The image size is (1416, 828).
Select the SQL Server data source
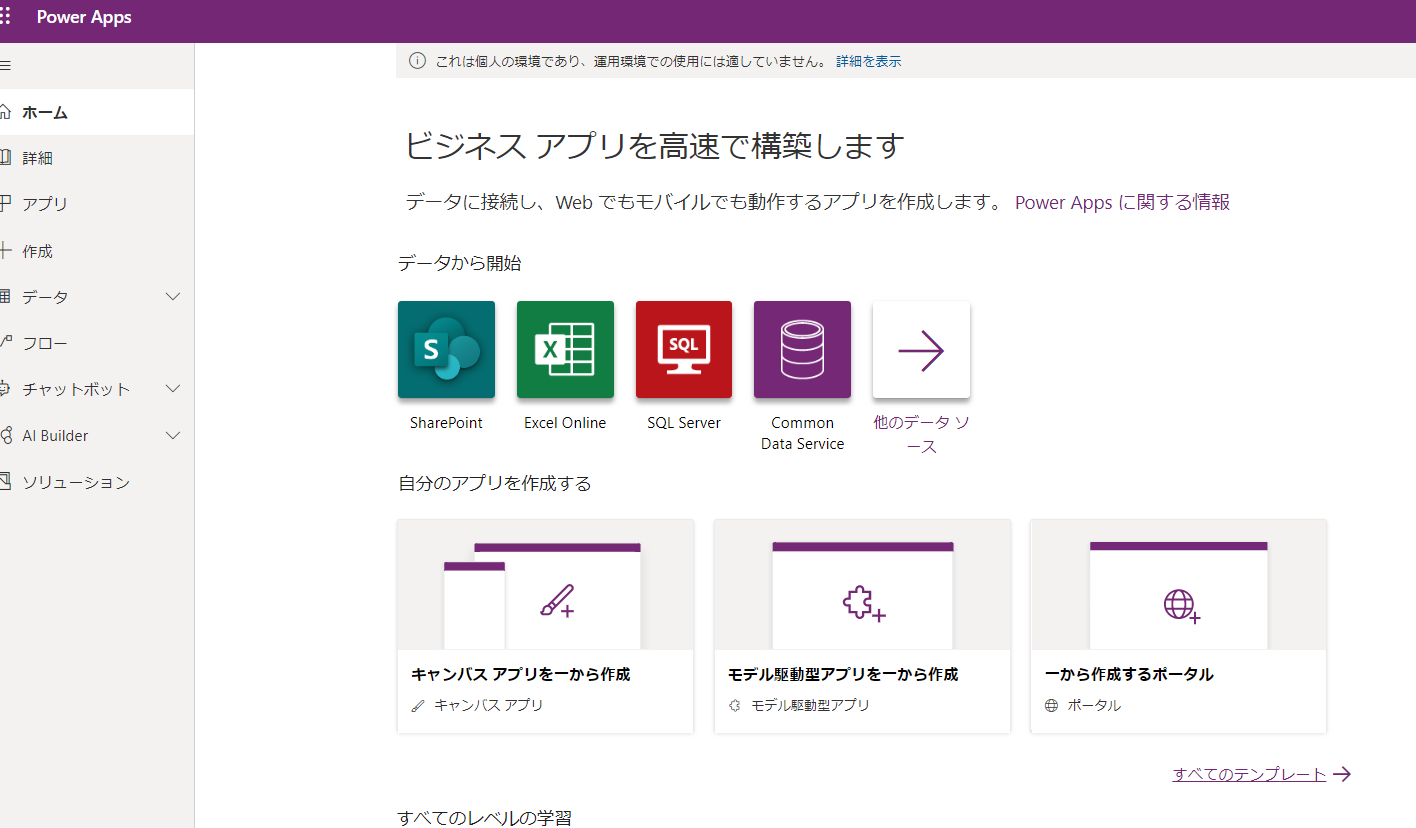[684, 349]
